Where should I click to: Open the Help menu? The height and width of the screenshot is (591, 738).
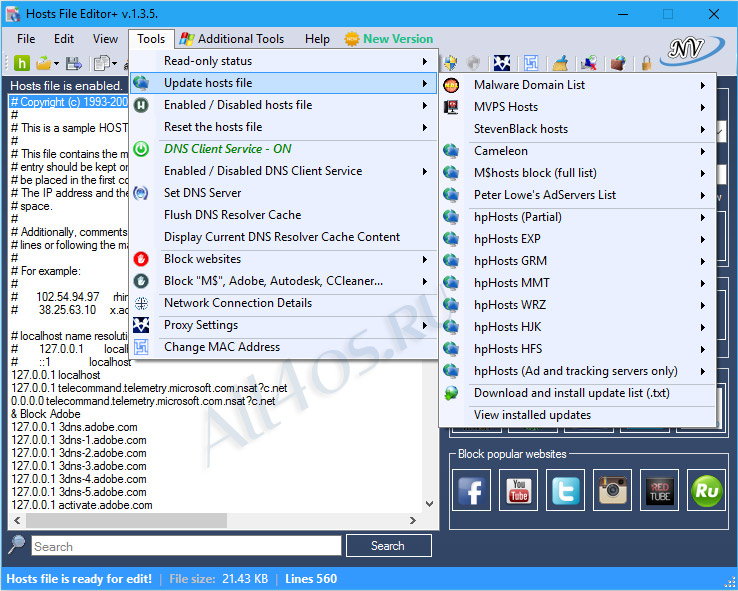pos(317,39)
